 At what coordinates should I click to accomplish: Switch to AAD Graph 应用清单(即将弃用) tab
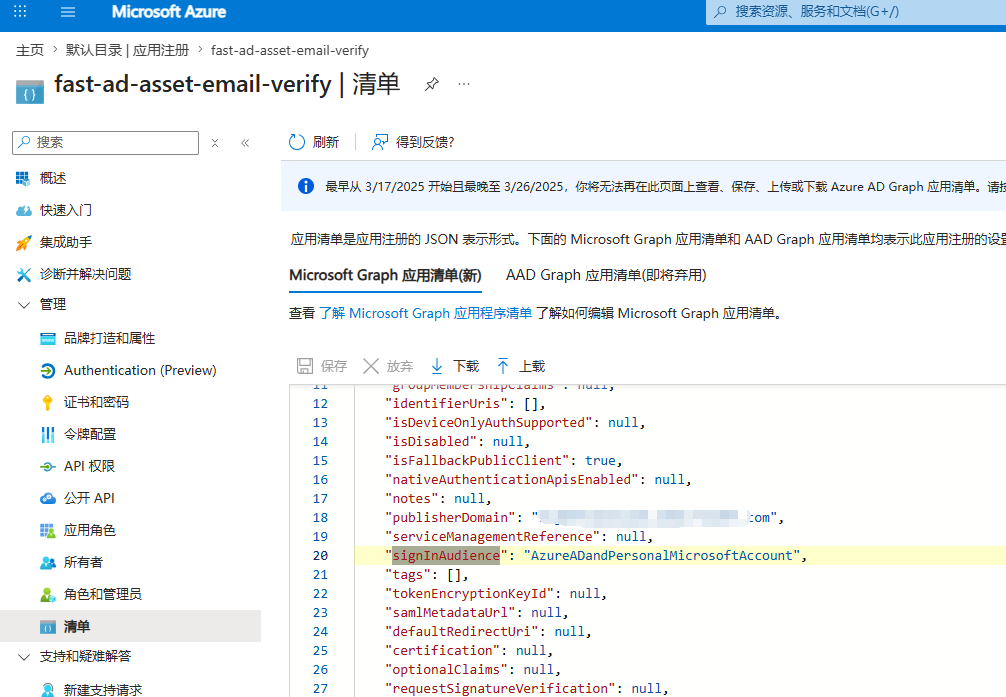click(606, 275)
